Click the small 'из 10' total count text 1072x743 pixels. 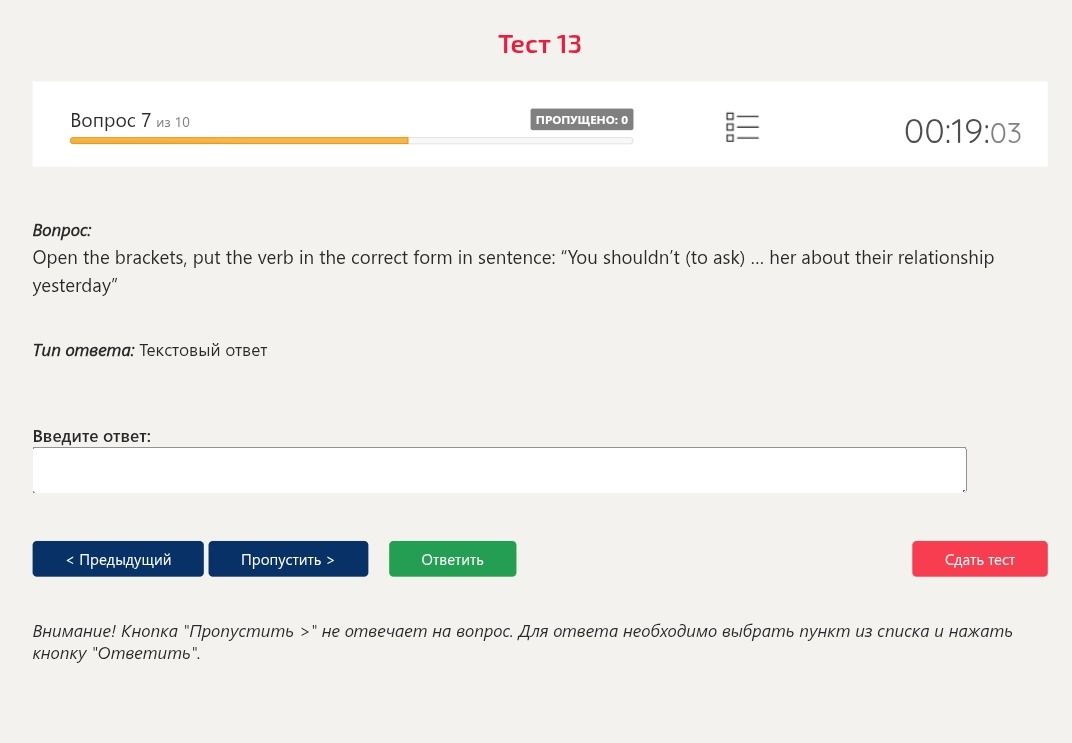(x=173, y=122)
